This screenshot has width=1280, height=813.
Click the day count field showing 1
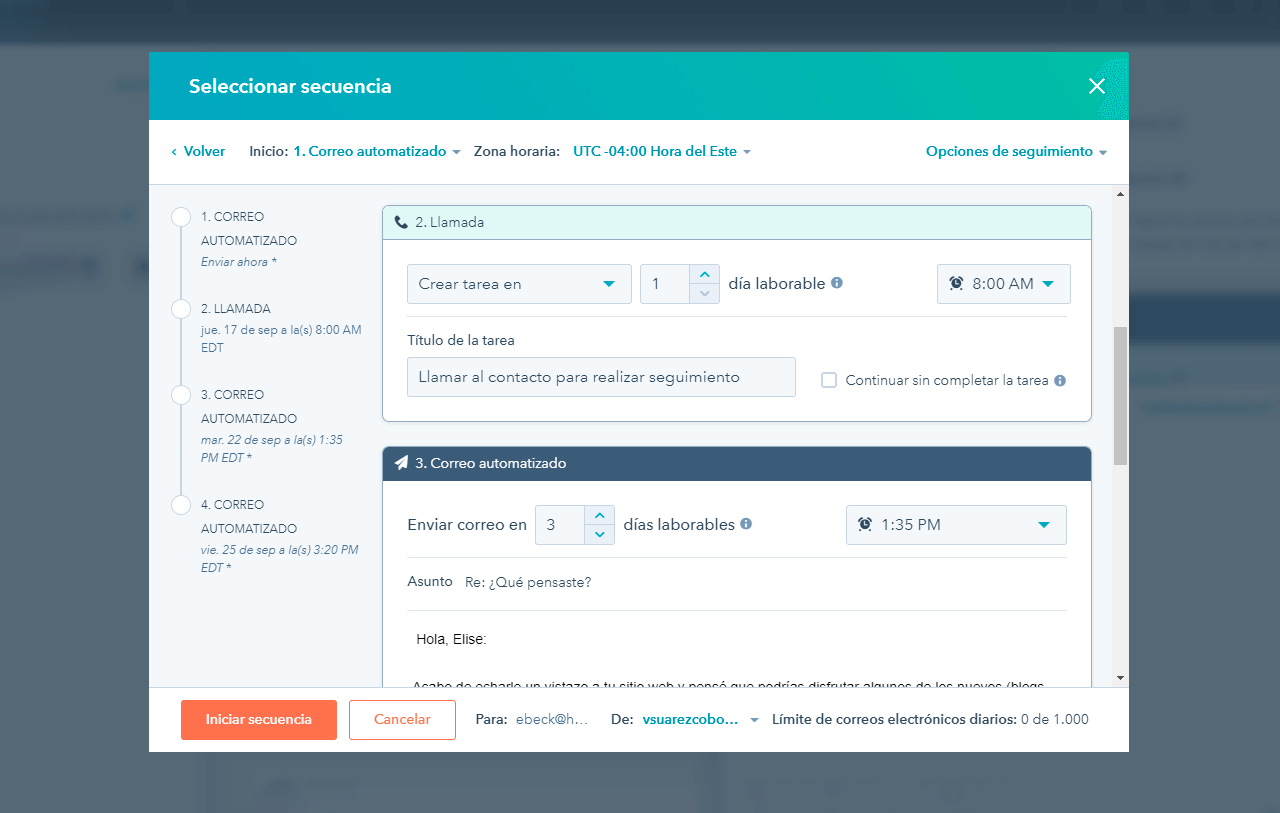pos(665,284)
